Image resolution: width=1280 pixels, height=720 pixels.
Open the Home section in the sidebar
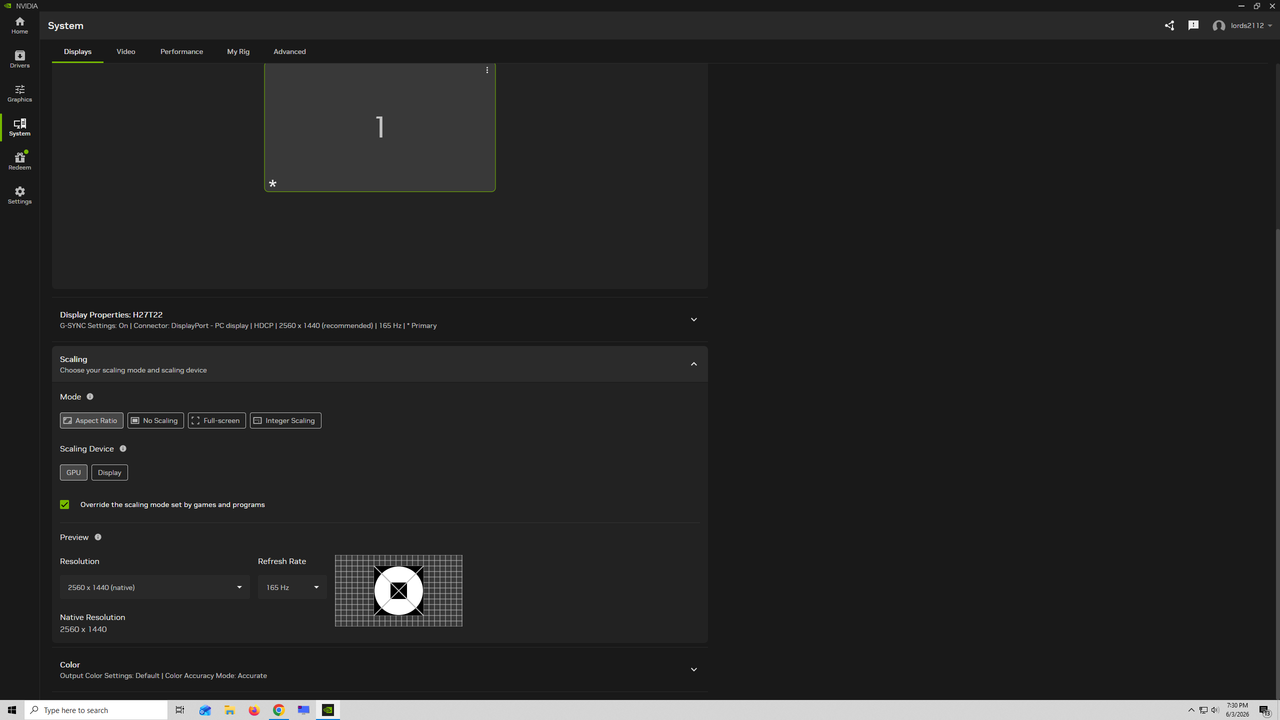pyautogui.click(x=19, y=26)
